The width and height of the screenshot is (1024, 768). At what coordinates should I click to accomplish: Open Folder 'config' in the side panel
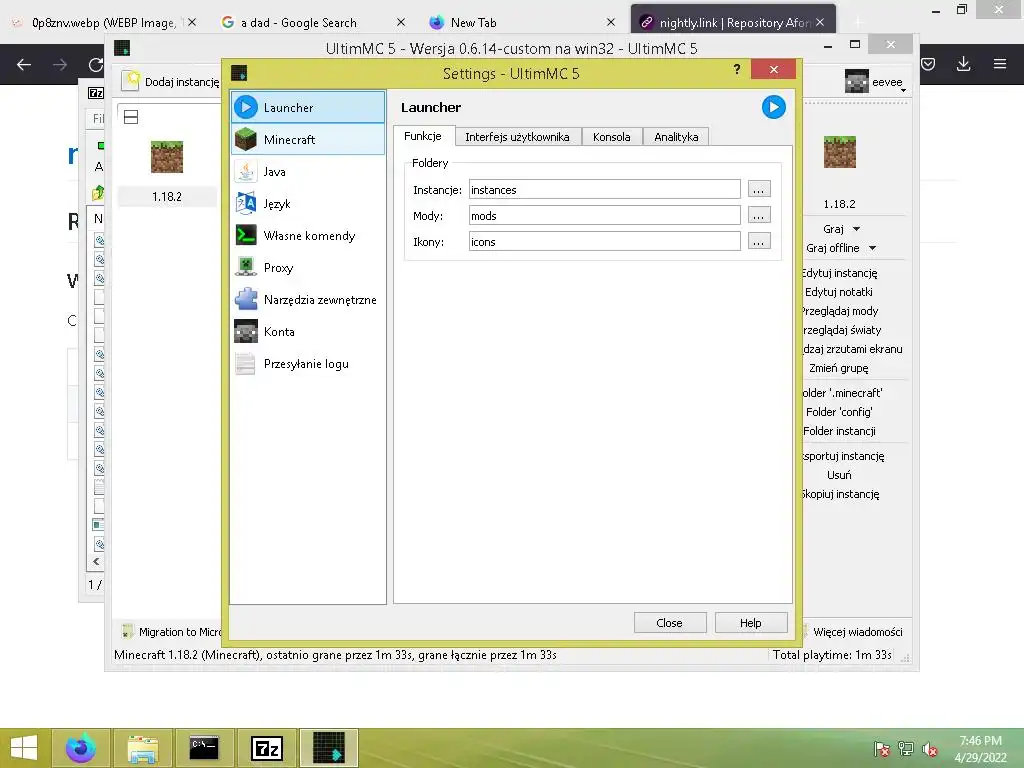pos(840,412)
